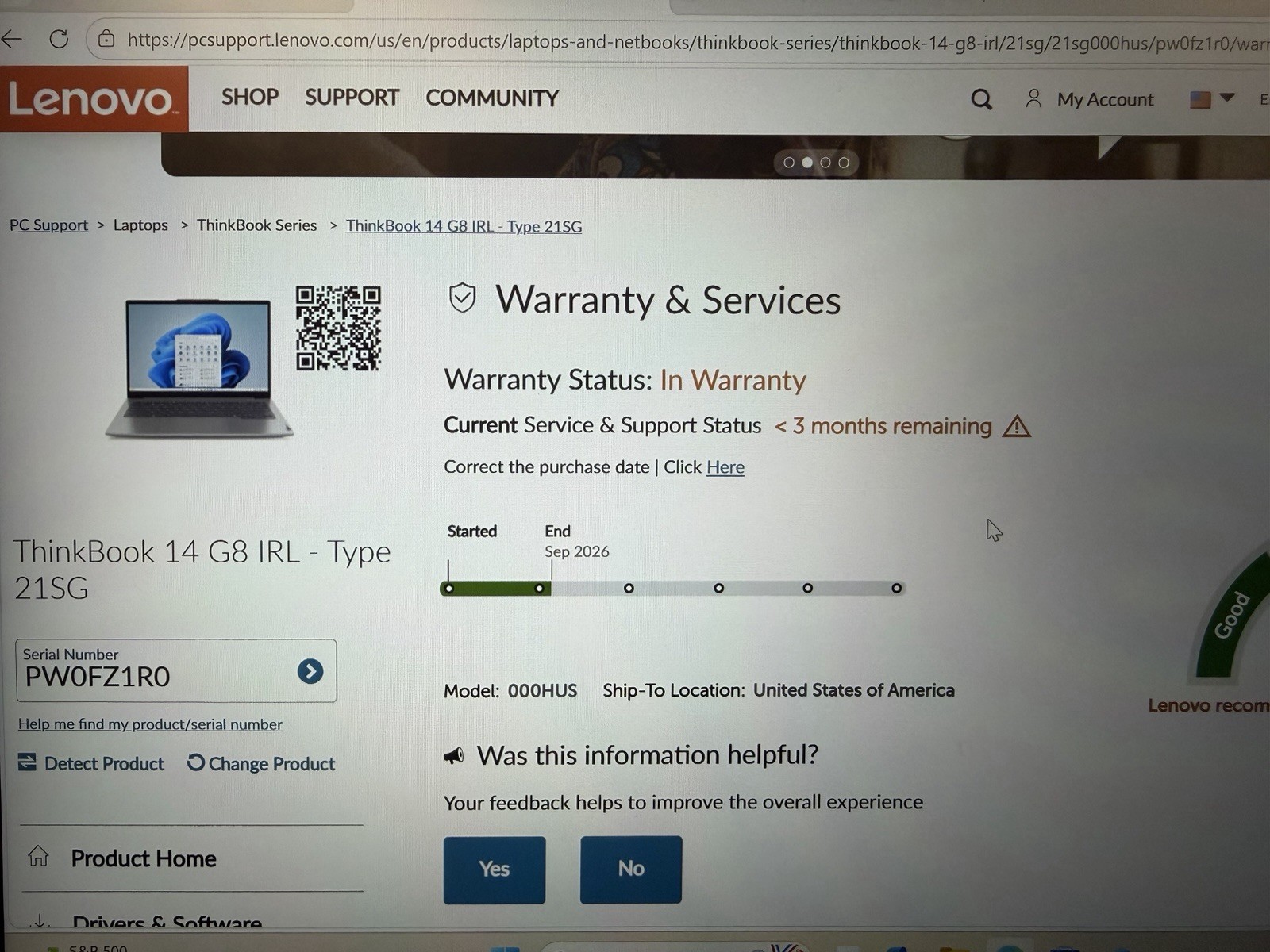
Task: Open the search magnifier icon
Action: (x=981, y=99)
